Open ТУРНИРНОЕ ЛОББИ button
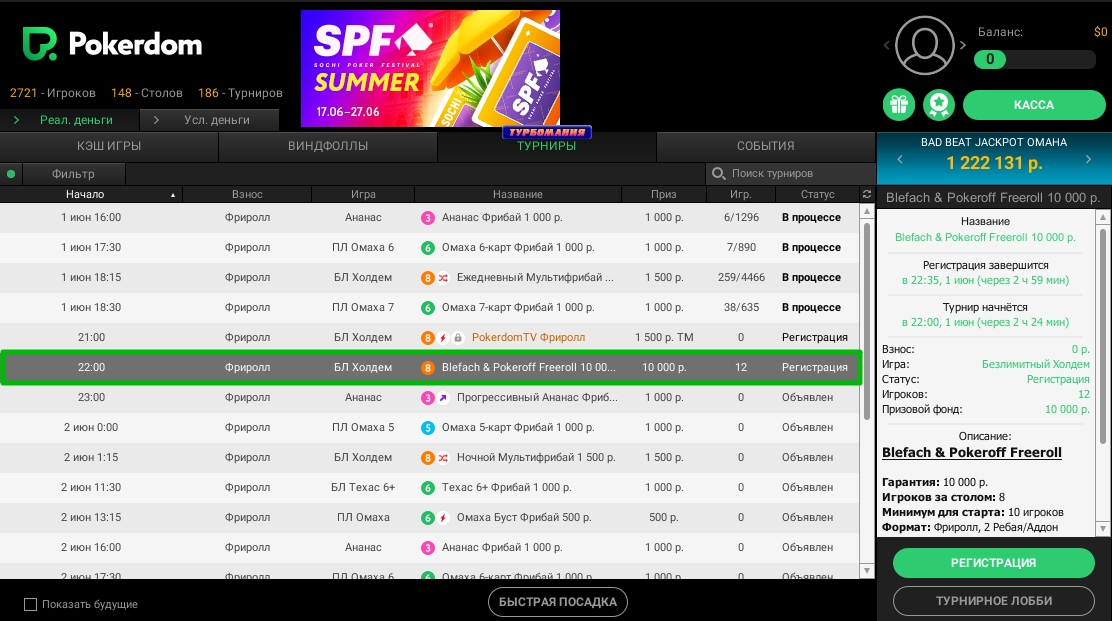This screenshot has height=621, width=1112. (993, 601)
